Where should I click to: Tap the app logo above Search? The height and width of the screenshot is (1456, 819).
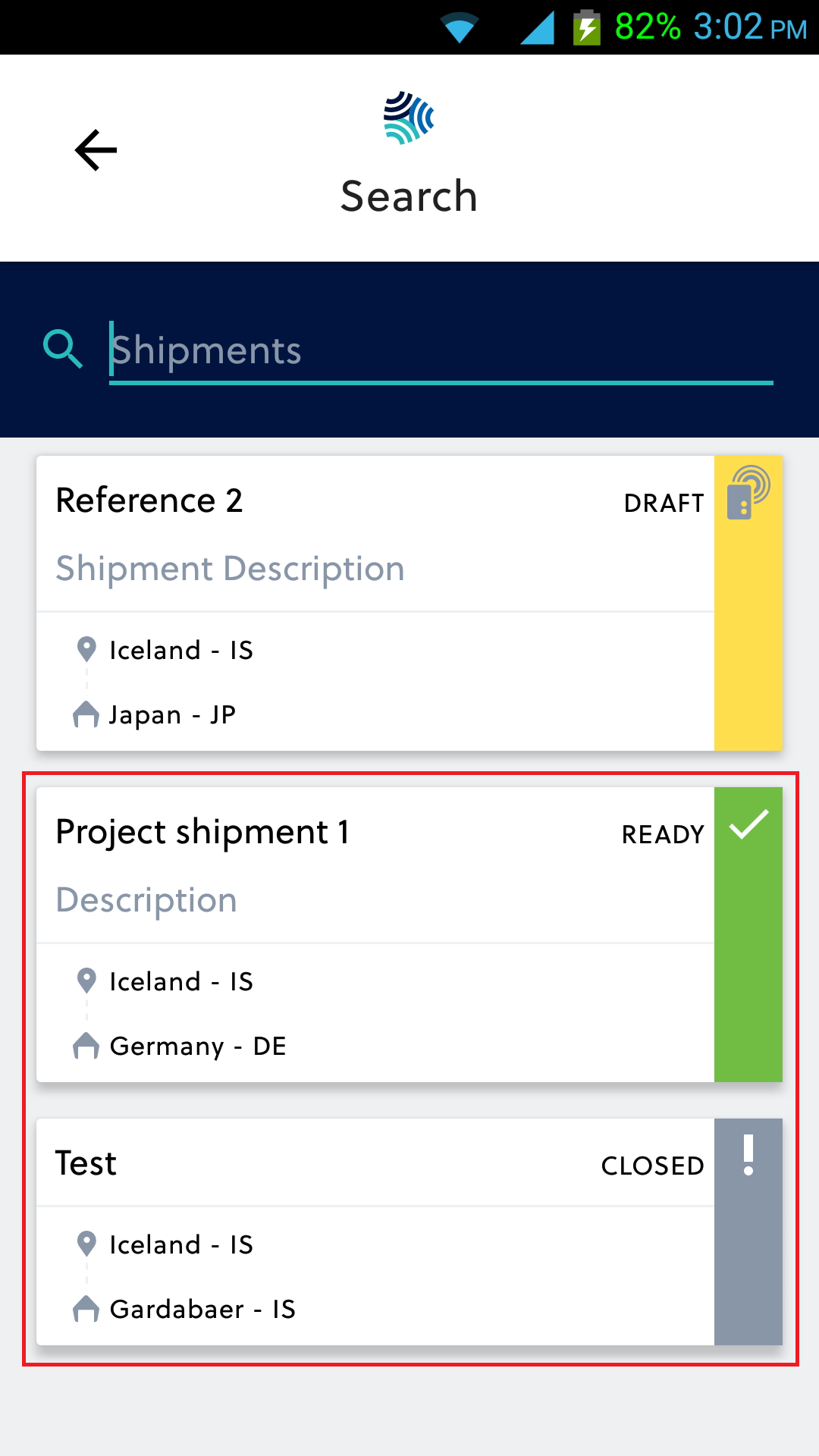coord(409,118)
